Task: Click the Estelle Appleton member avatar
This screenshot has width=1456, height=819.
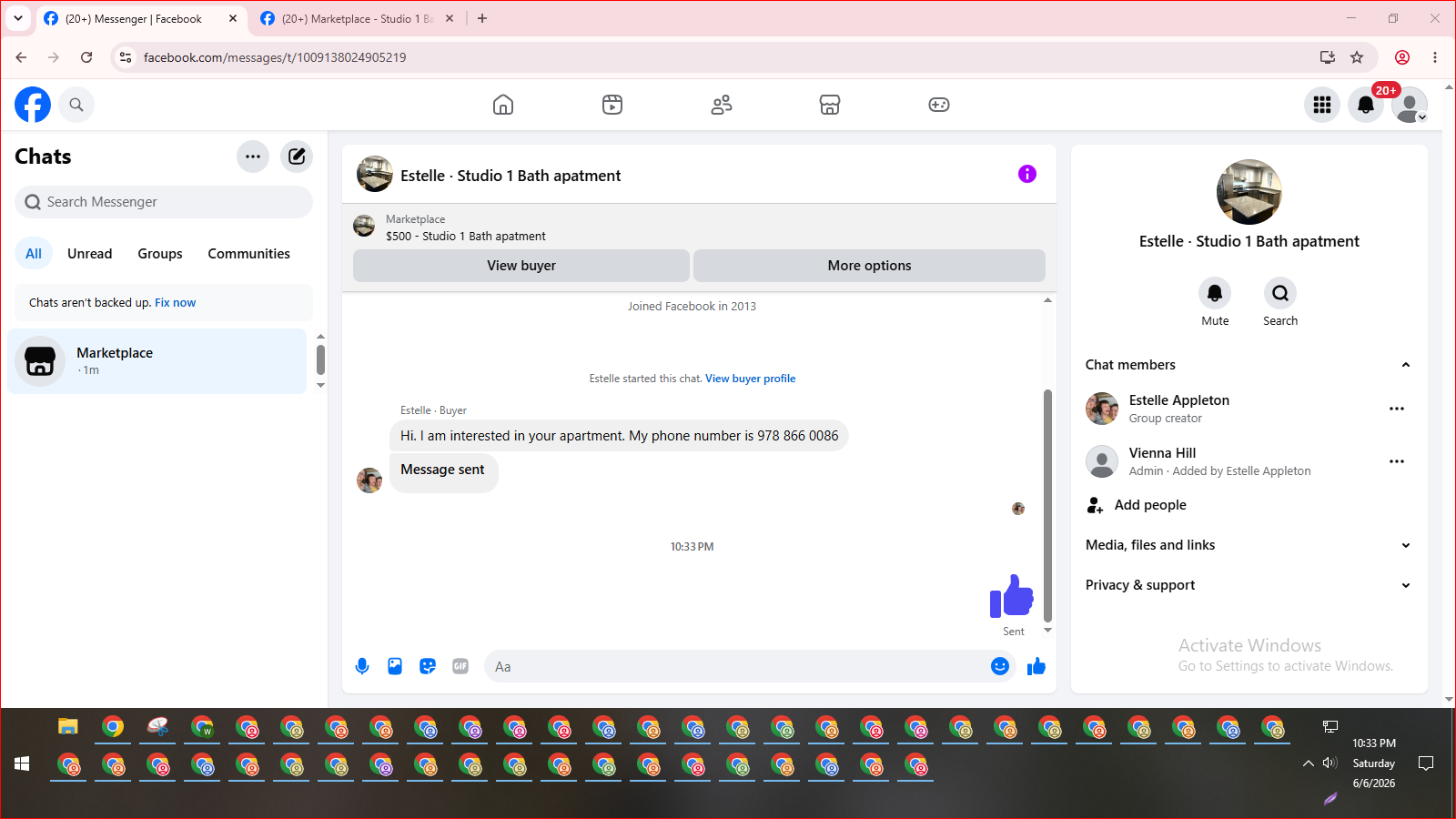Action: pos(1102,409)
